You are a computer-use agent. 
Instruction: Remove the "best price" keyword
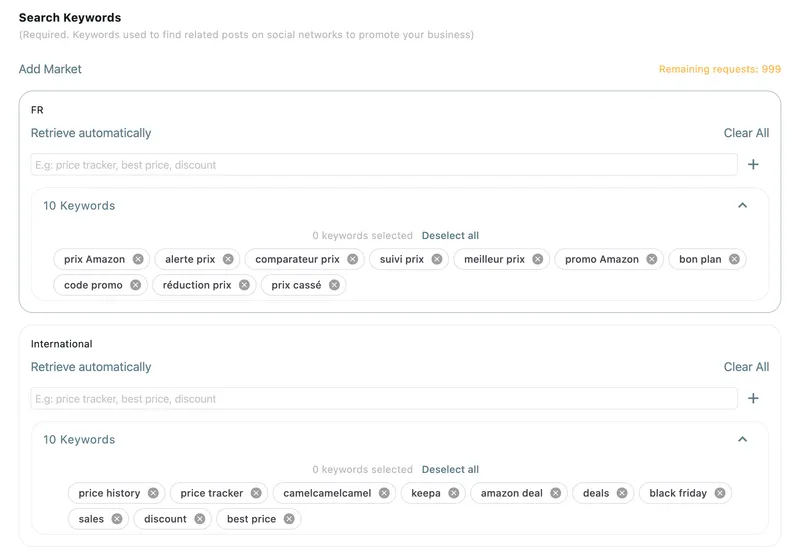click(289, 519)
